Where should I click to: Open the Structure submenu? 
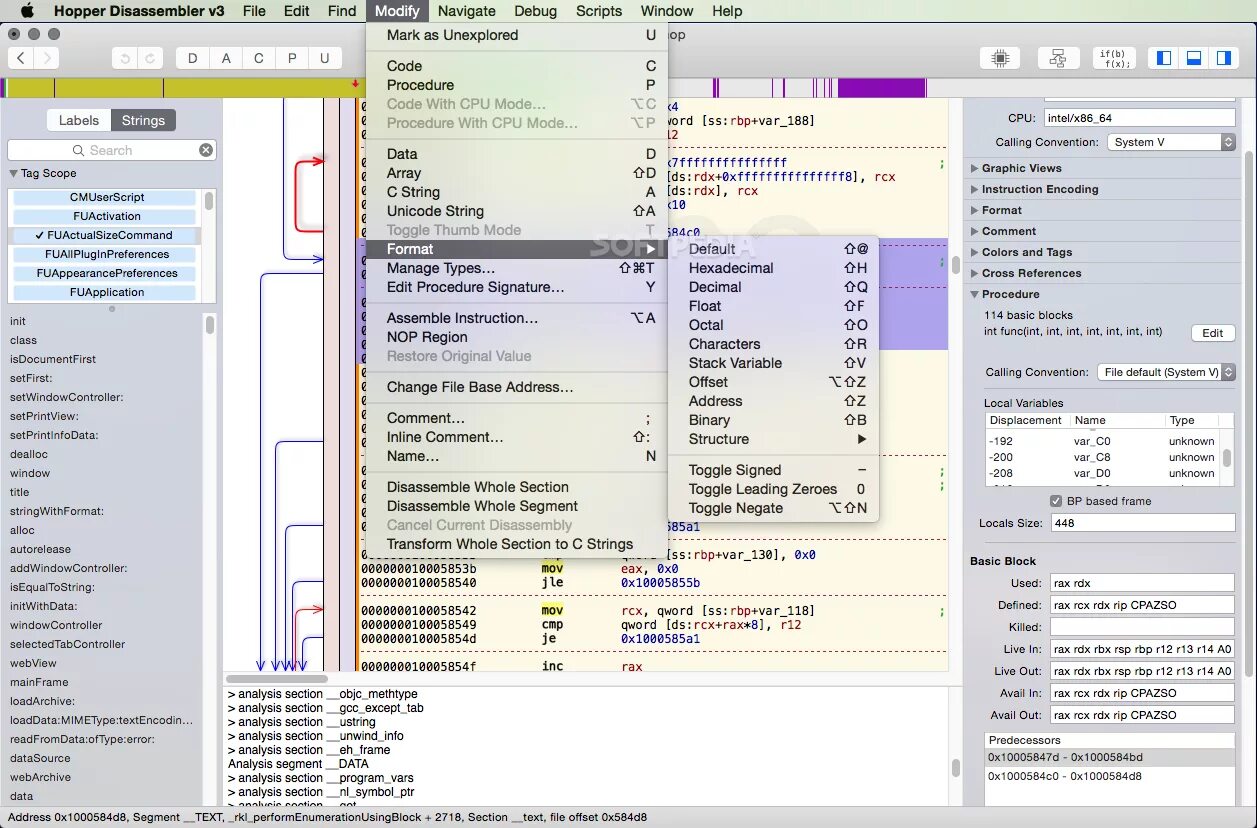773,439
